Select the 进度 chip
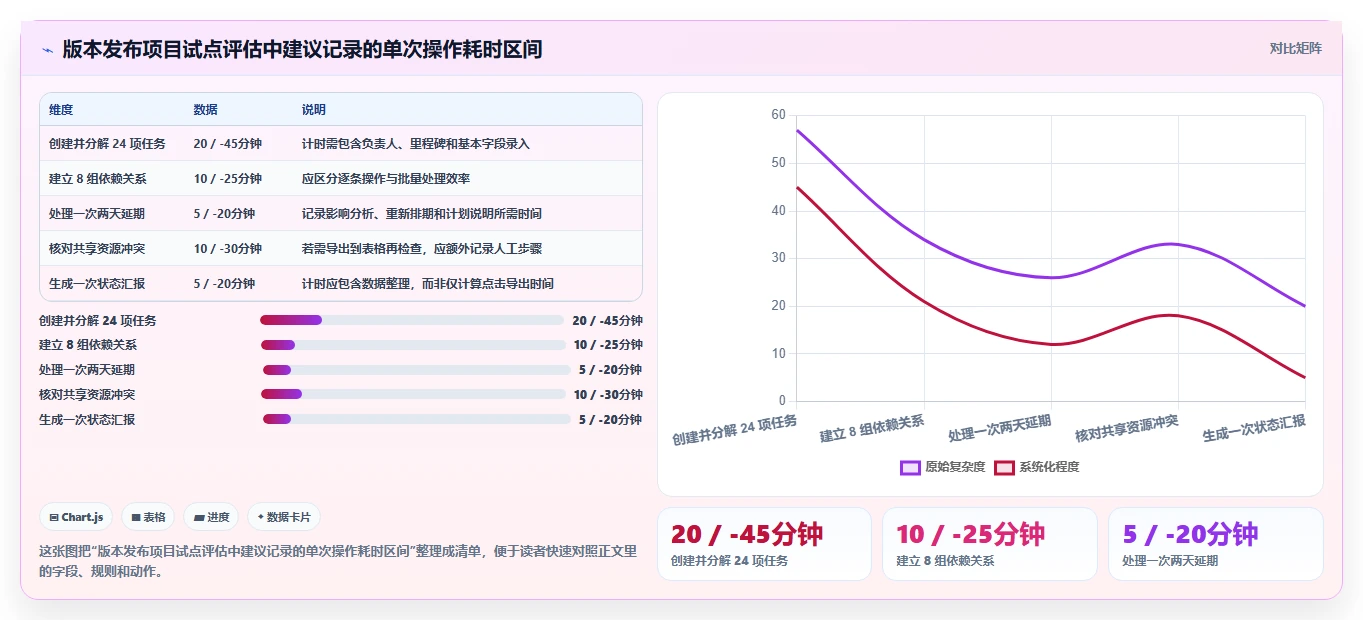Viewport: 1363px width, 620px height. tap(211, 517)
